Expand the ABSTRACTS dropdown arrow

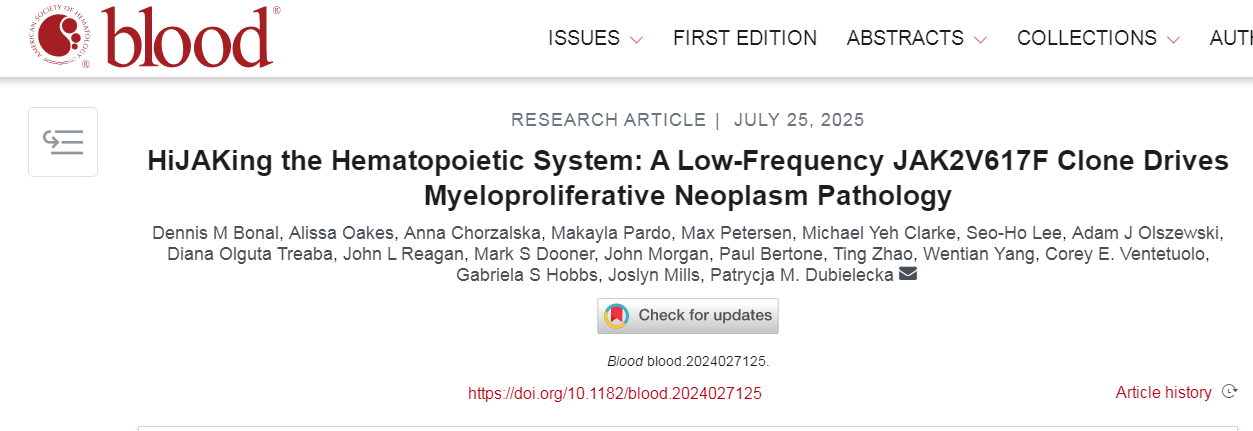coord(980,40)
